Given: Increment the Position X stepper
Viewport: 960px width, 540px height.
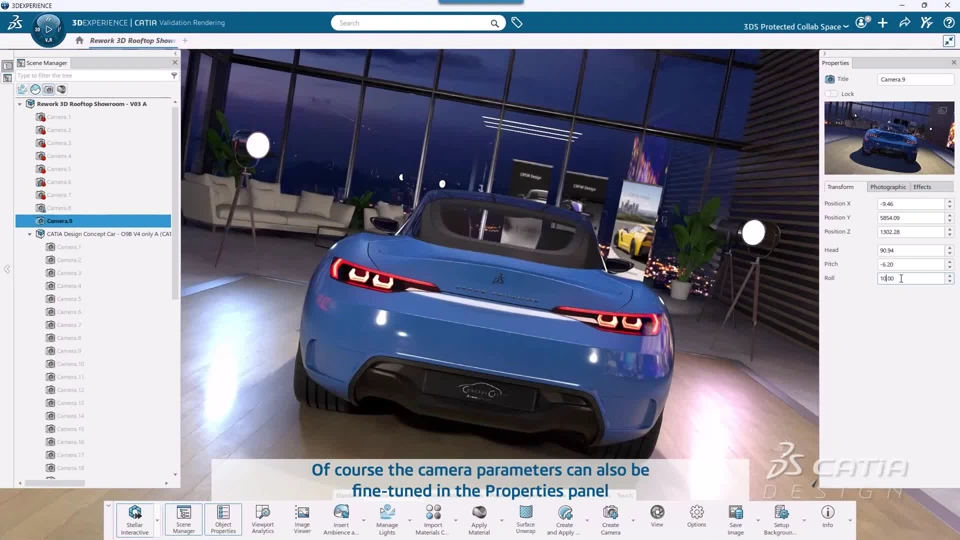Looking at the screenshot, I should pos(950,201).
